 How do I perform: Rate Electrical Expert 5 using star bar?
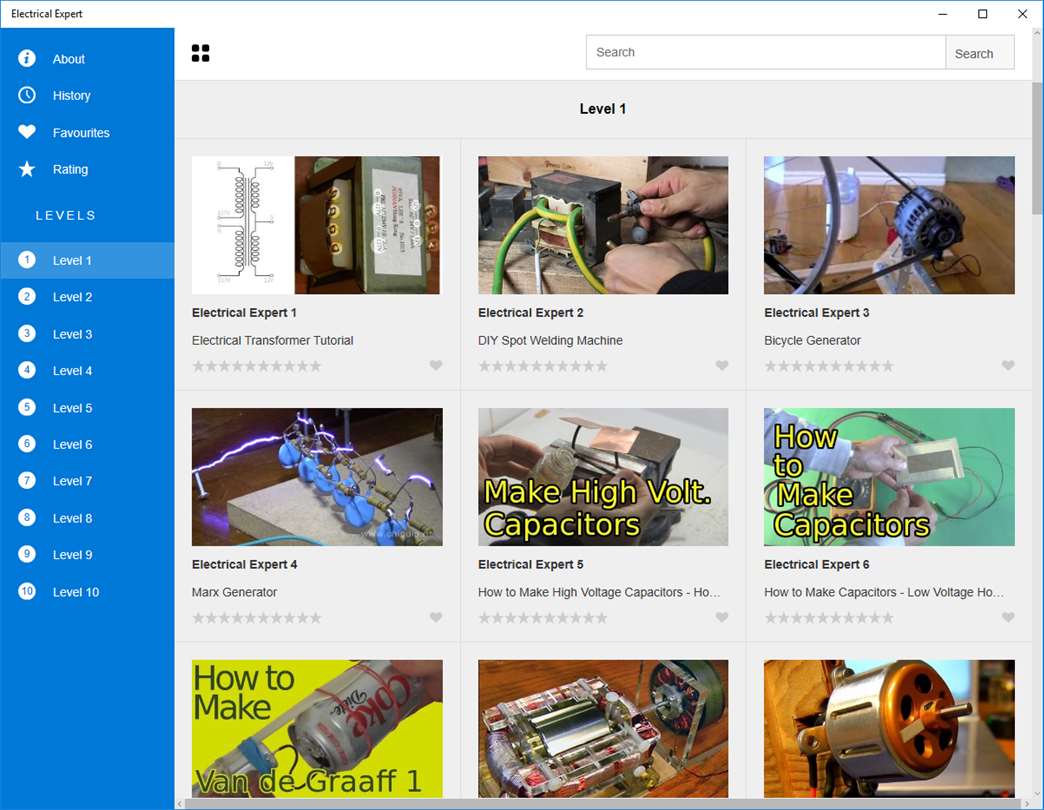543,618
